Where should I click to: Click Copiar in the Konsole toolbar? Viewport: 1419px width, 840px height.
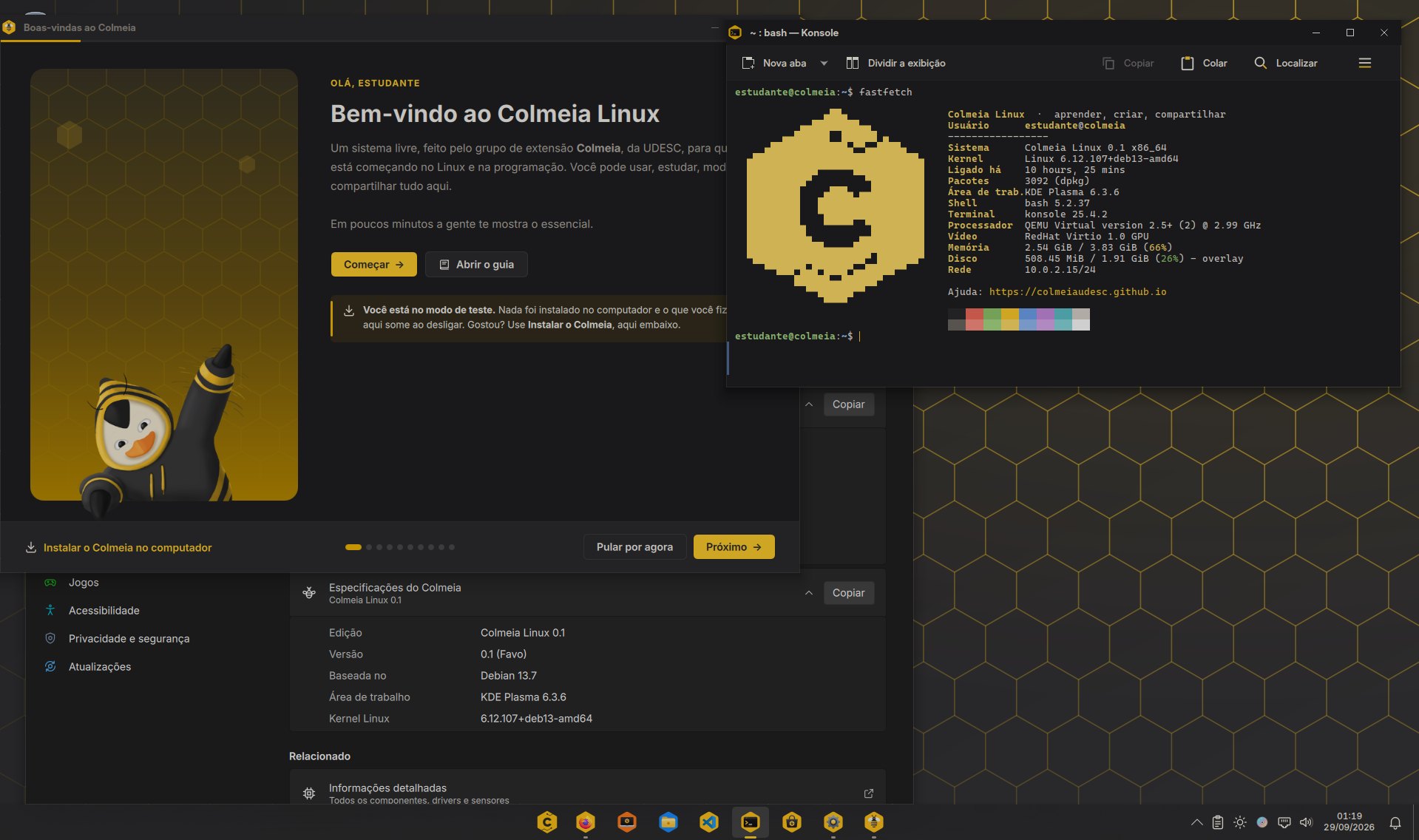[x=1128, y=63]
